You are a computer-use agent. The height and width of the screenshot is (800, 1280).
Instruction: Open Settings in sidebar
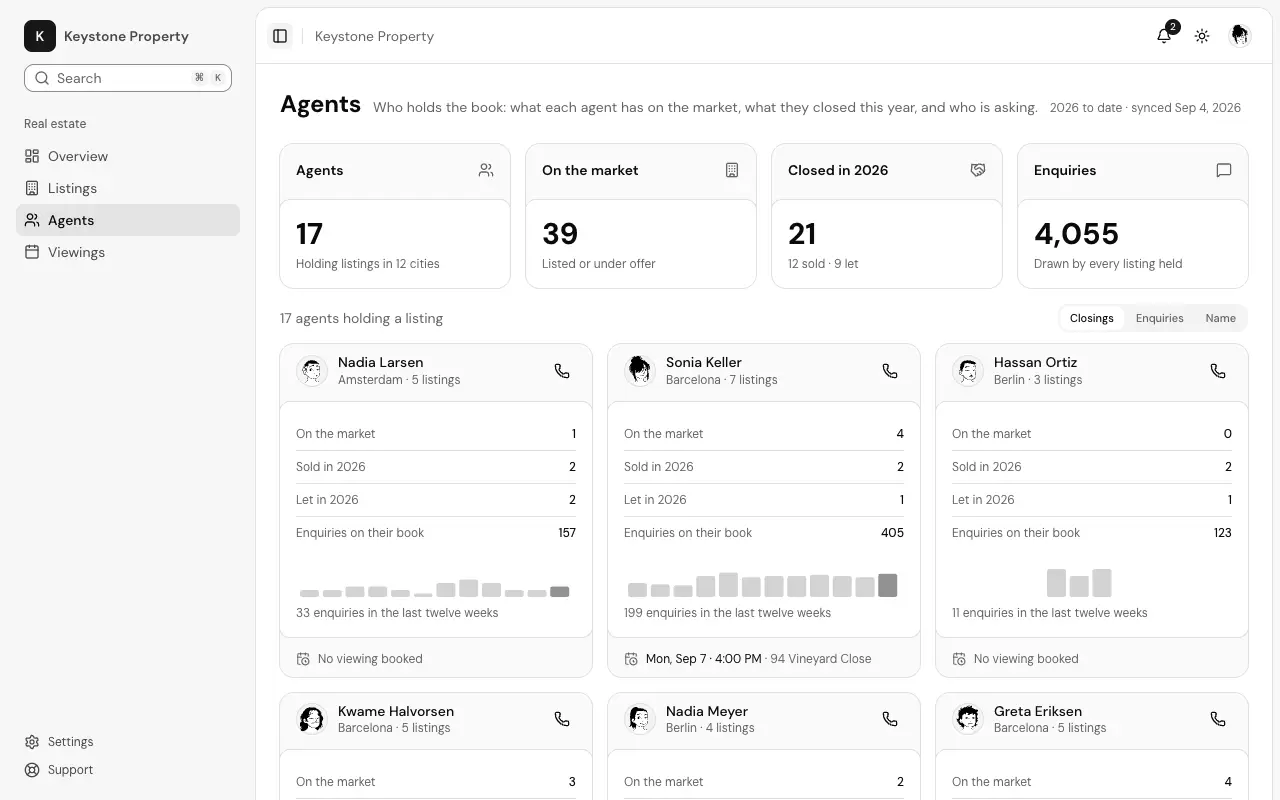click(128, 742)
